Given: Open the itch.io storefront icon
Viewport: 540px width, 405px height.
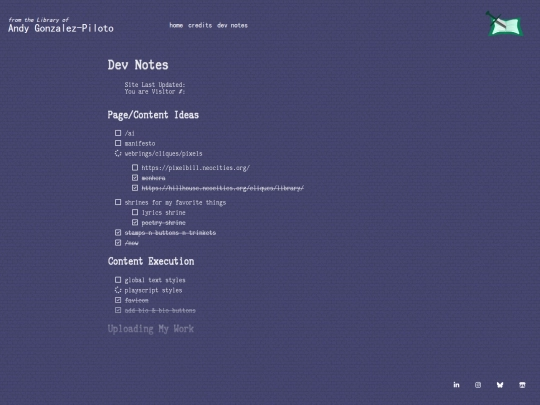Looking at the screenshot, I should click(x=522, y=385).
